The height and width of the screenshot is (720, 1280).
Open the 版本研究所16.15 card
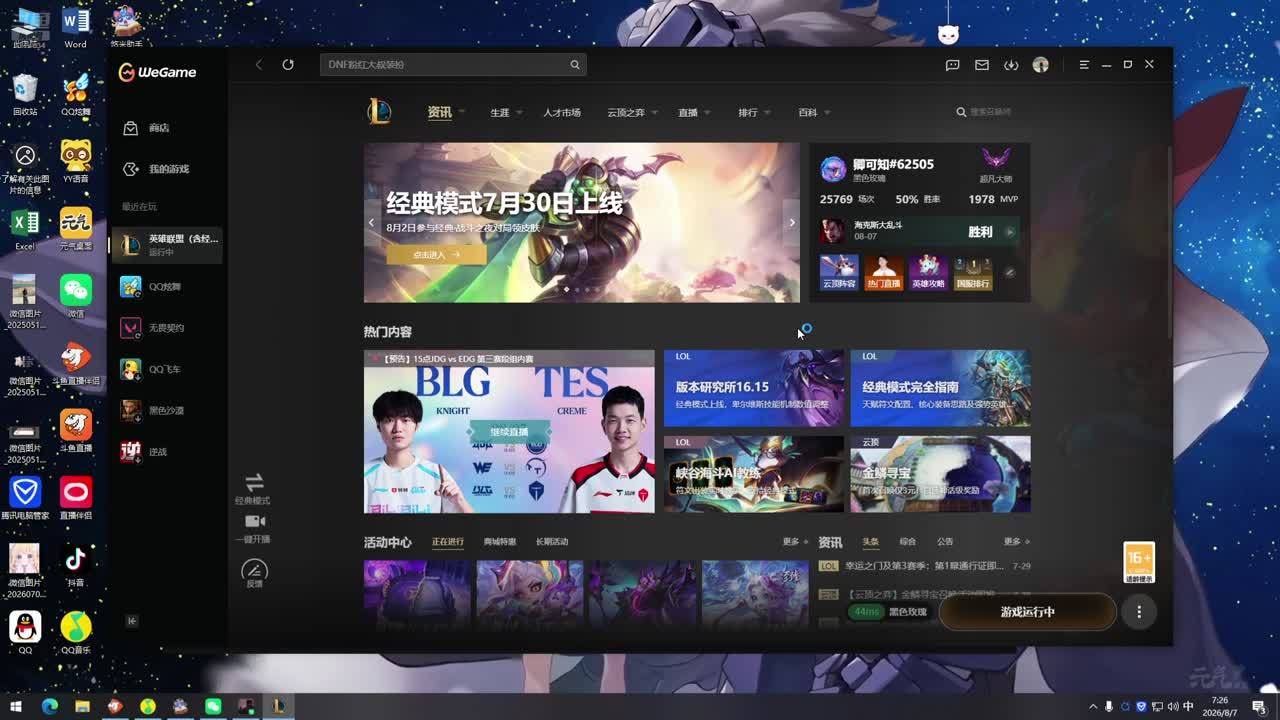coord(754,388)
